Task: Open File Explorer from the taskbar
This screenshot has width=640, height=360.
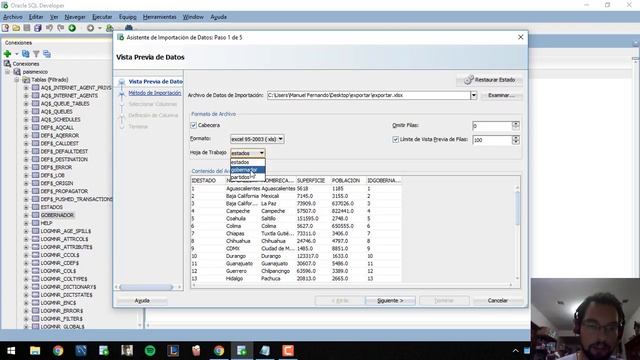Action: pos(35,351)
